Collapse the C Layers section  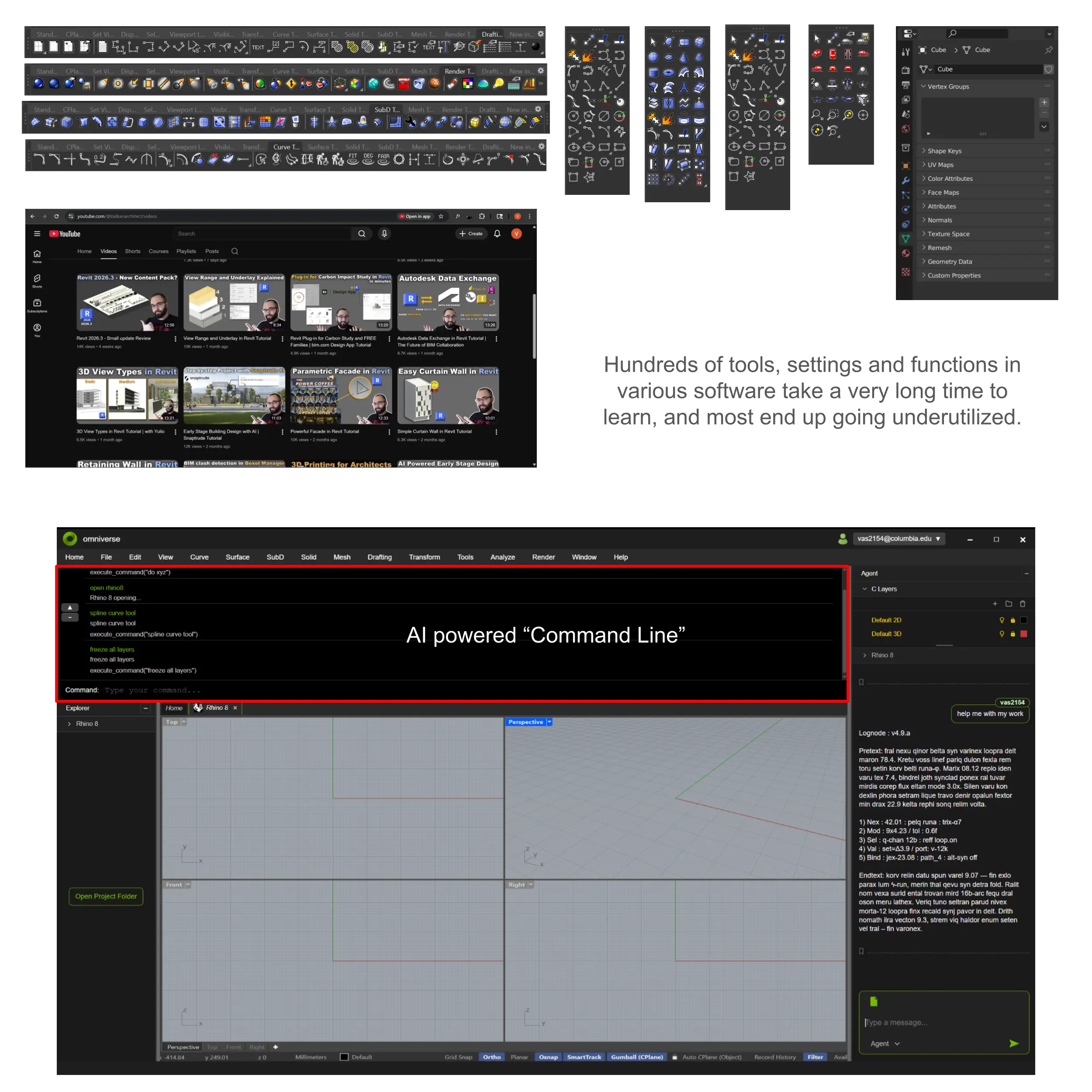[x=864, y=589]
